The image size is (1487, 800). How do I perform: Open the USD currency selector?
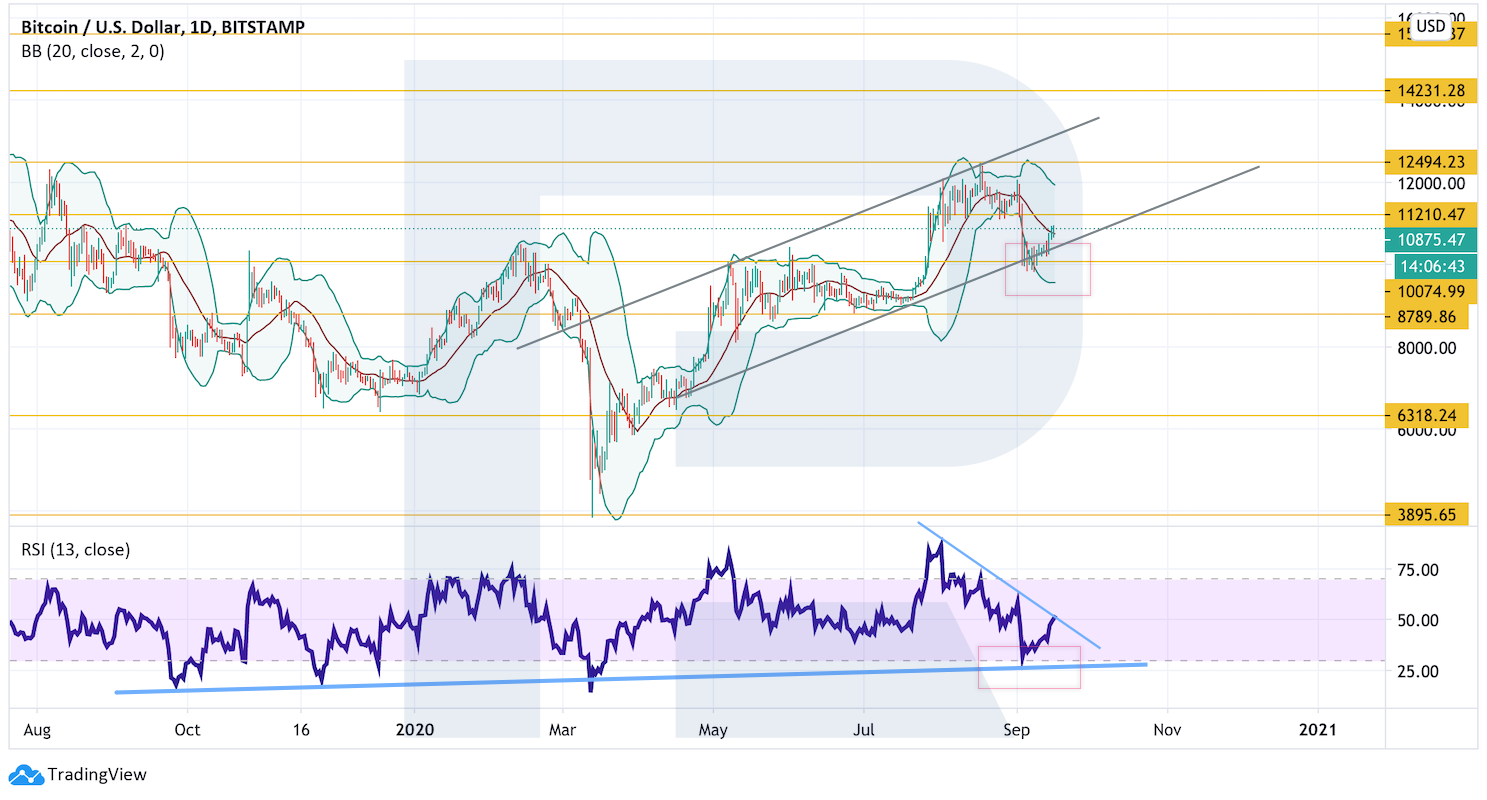(1431, 27)
